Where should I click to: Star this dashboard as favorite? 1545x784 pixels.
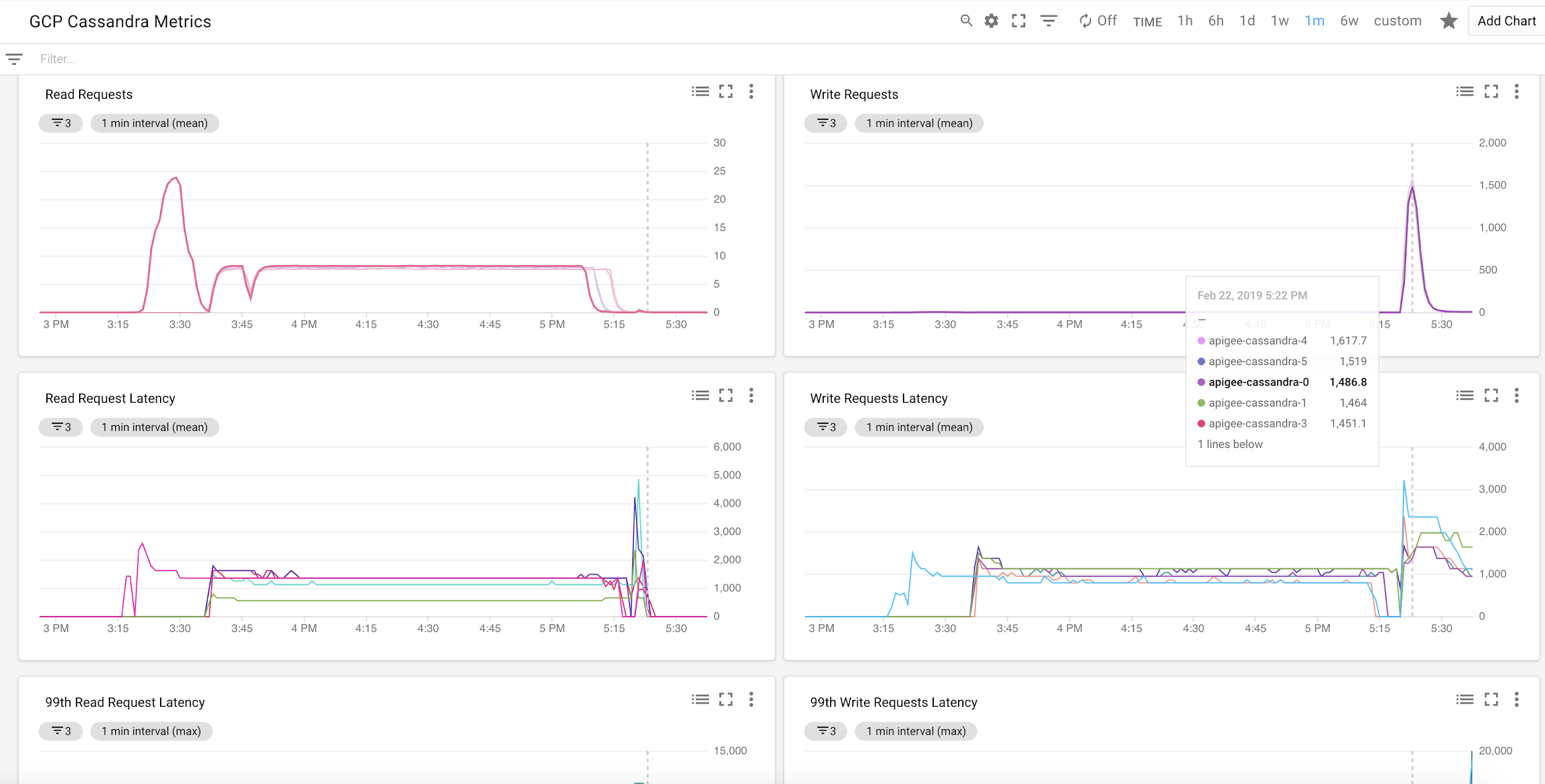[1449, 21]
